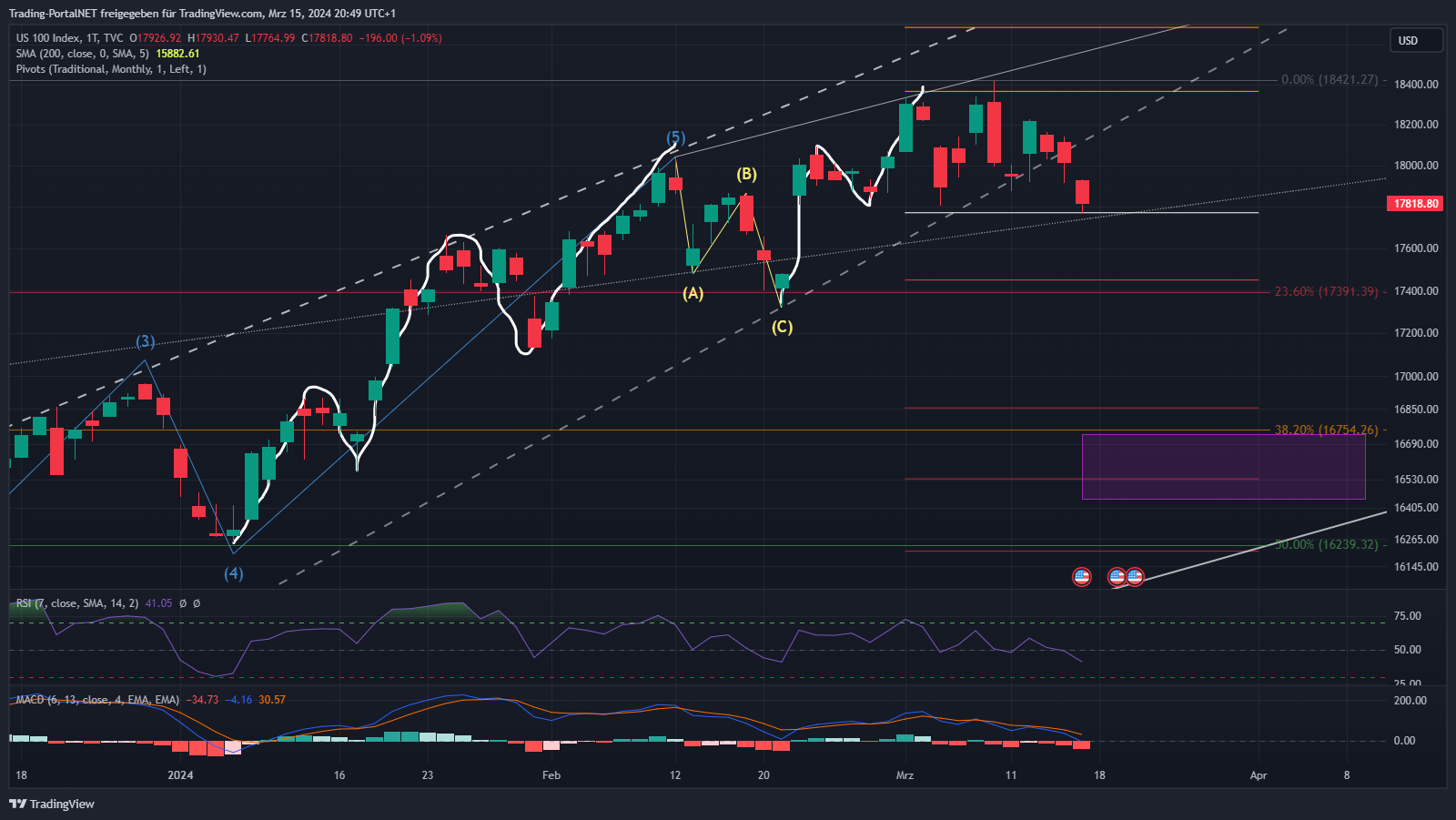Select the blue (5) wave label

click(x=675, y=138)
